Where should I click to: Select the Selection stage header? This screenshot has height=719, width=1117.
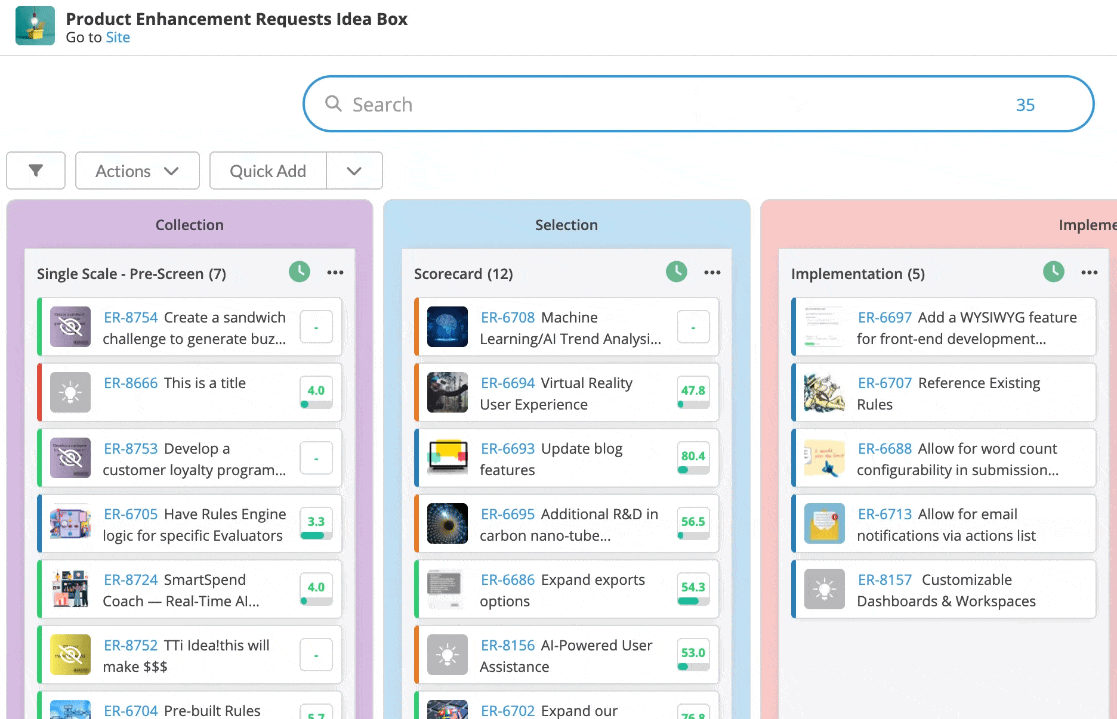[x=566, y=224]
